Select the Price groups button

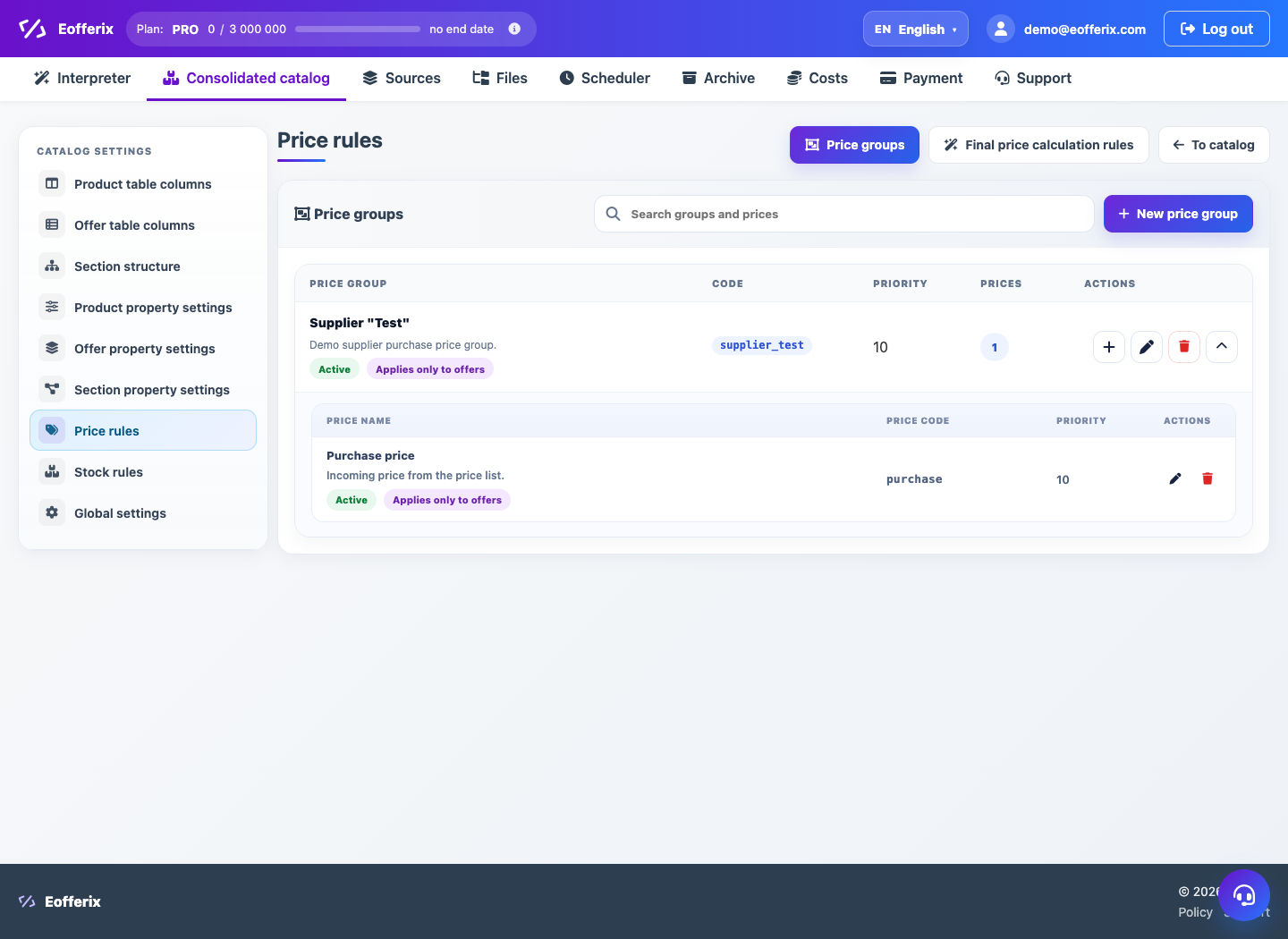click(854, 145)
